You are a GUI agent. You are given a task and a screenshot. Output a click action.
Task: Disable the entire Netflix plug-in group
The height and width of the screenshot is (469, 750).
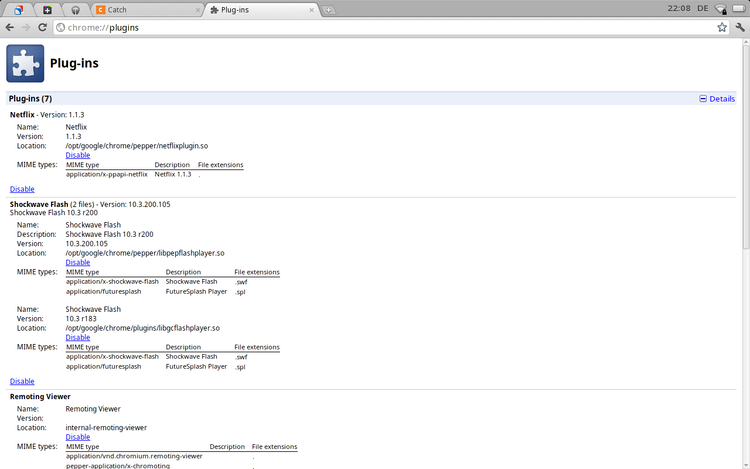(22, 189)
